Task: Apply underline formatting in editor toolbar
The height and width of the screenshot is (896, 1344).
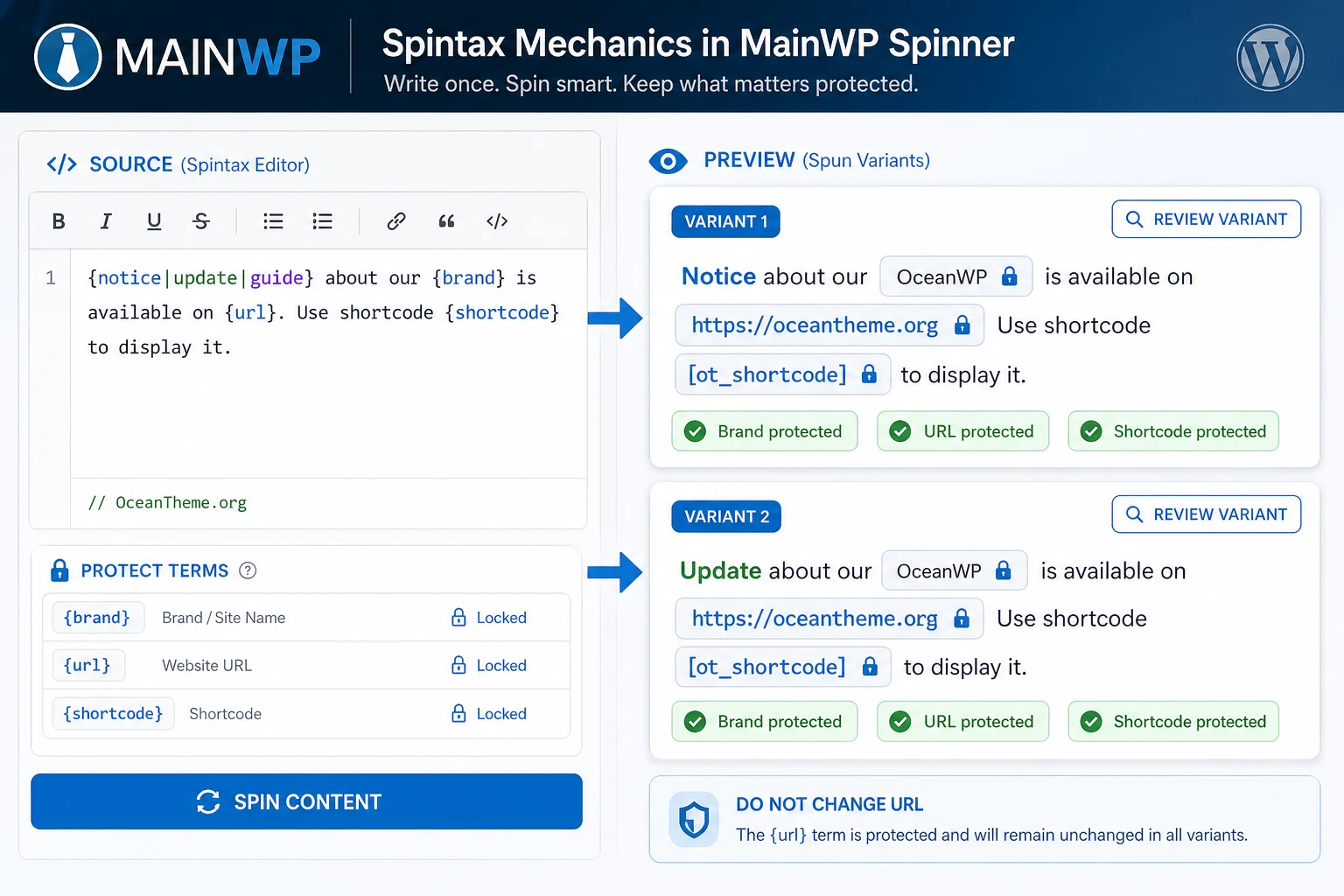Action: pos(154,221)
